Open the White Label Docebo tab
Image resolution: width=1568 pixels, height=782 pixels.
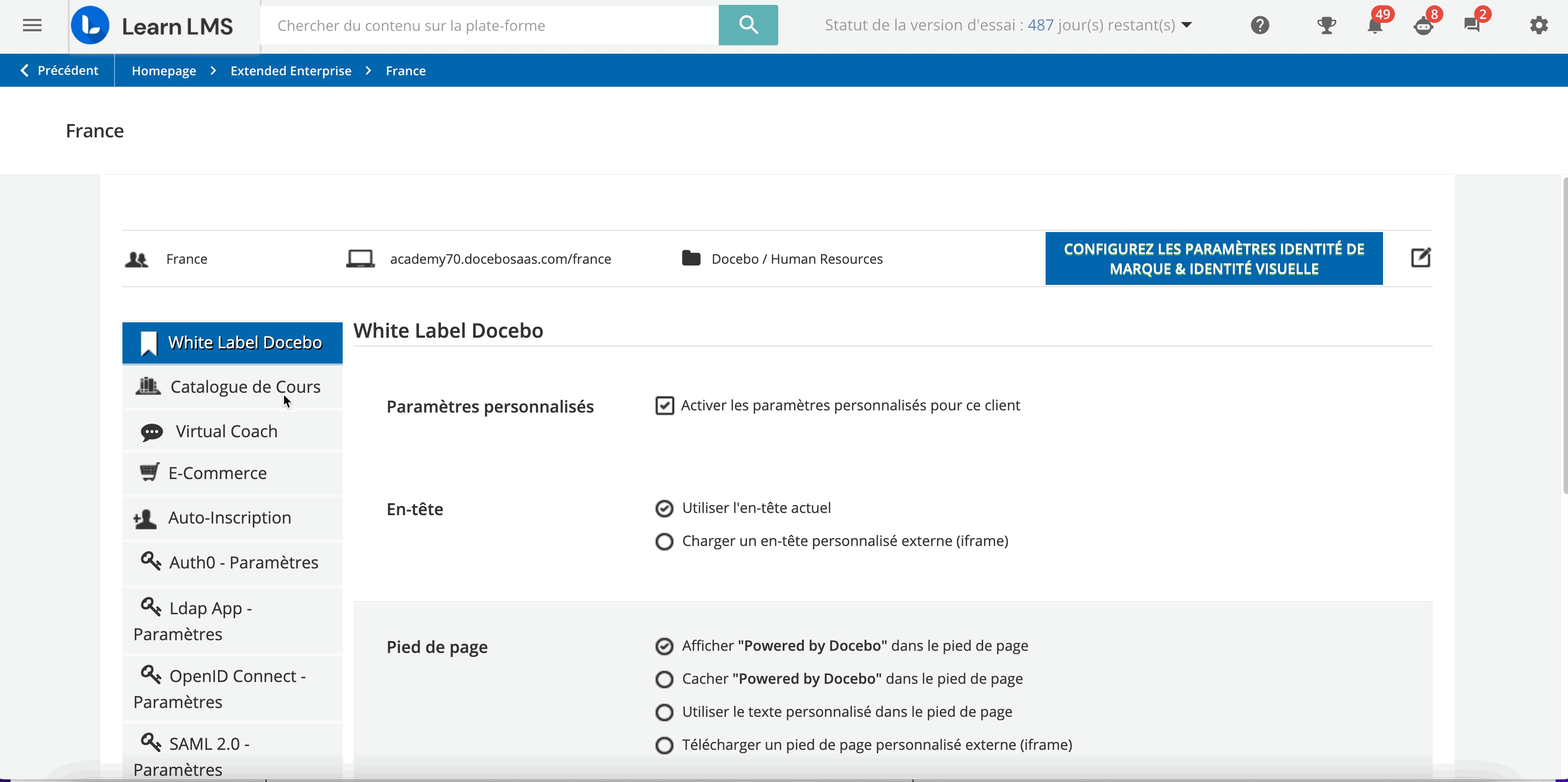(x=233, y=343)
